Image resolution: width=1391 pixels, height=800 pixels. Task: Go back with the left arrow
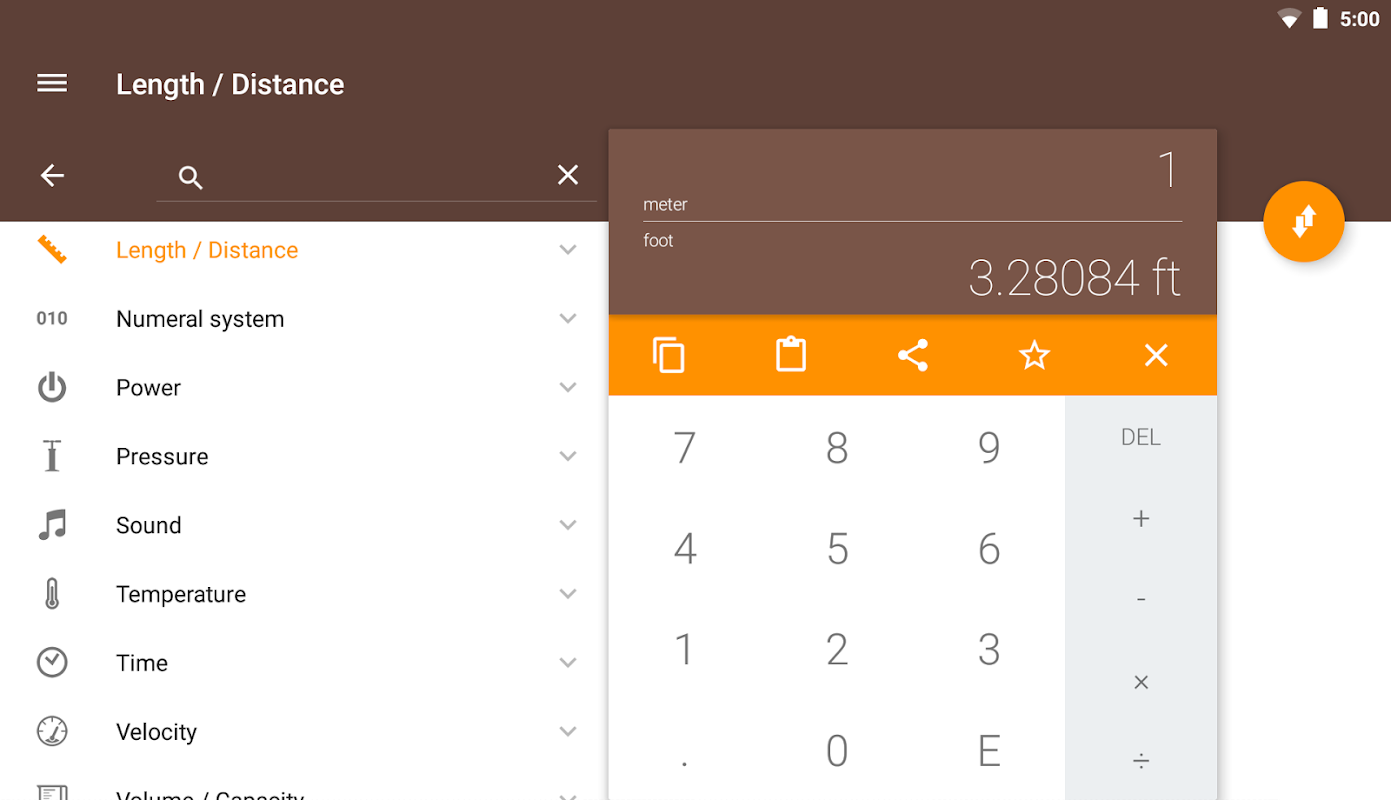pyautogui.click(x=52, y=176)
